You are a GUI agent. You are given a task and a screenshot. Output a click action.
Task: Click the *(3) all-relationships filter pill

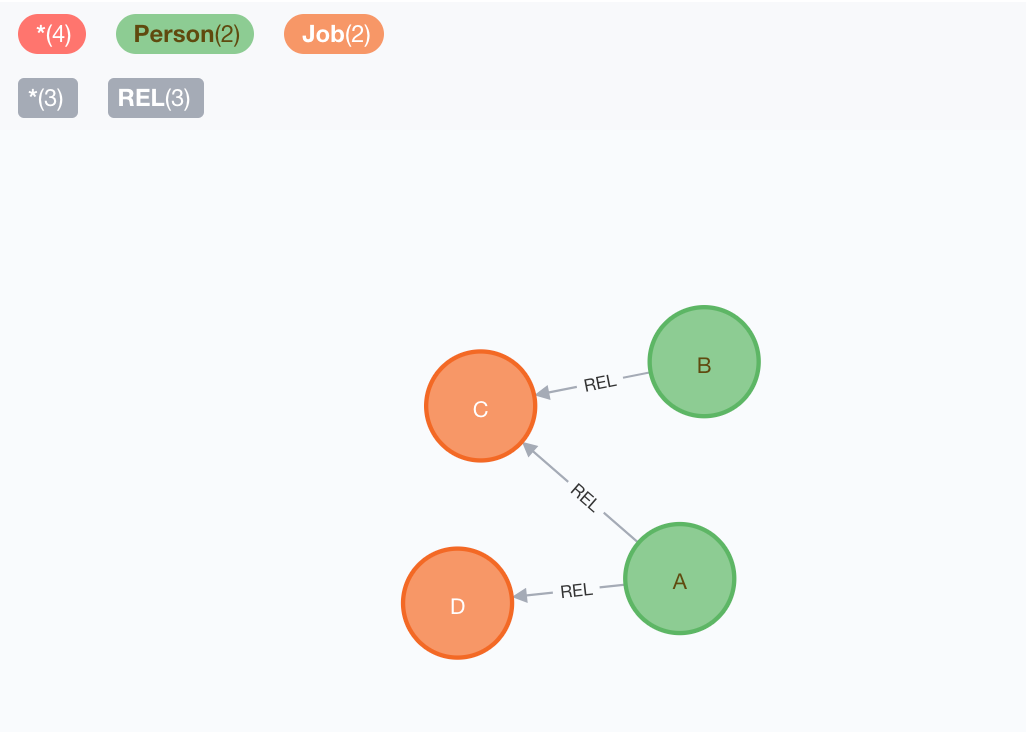[x=47, y=97]
